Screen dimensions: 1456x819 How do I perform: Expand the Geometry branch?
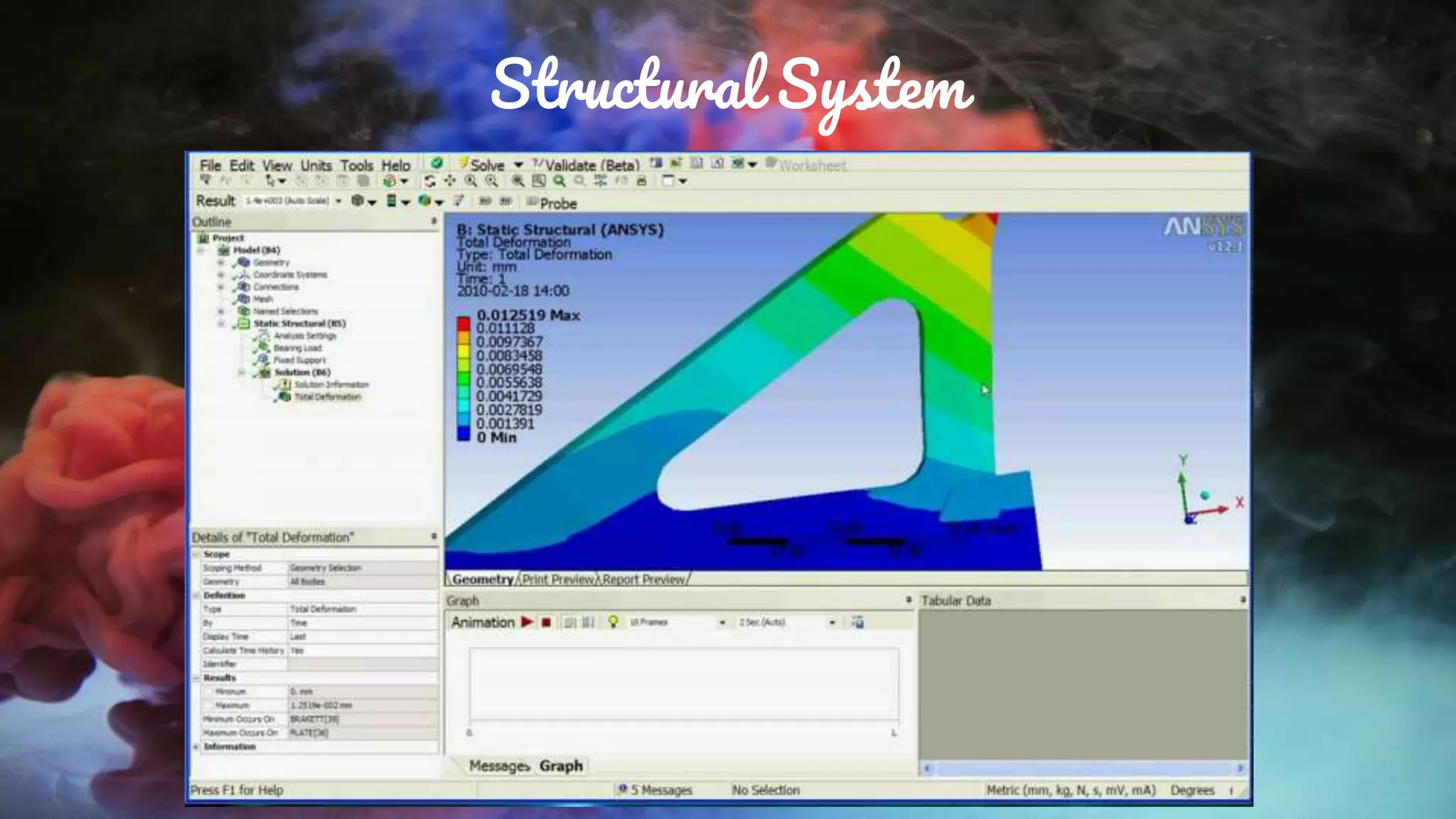(221, 262)
